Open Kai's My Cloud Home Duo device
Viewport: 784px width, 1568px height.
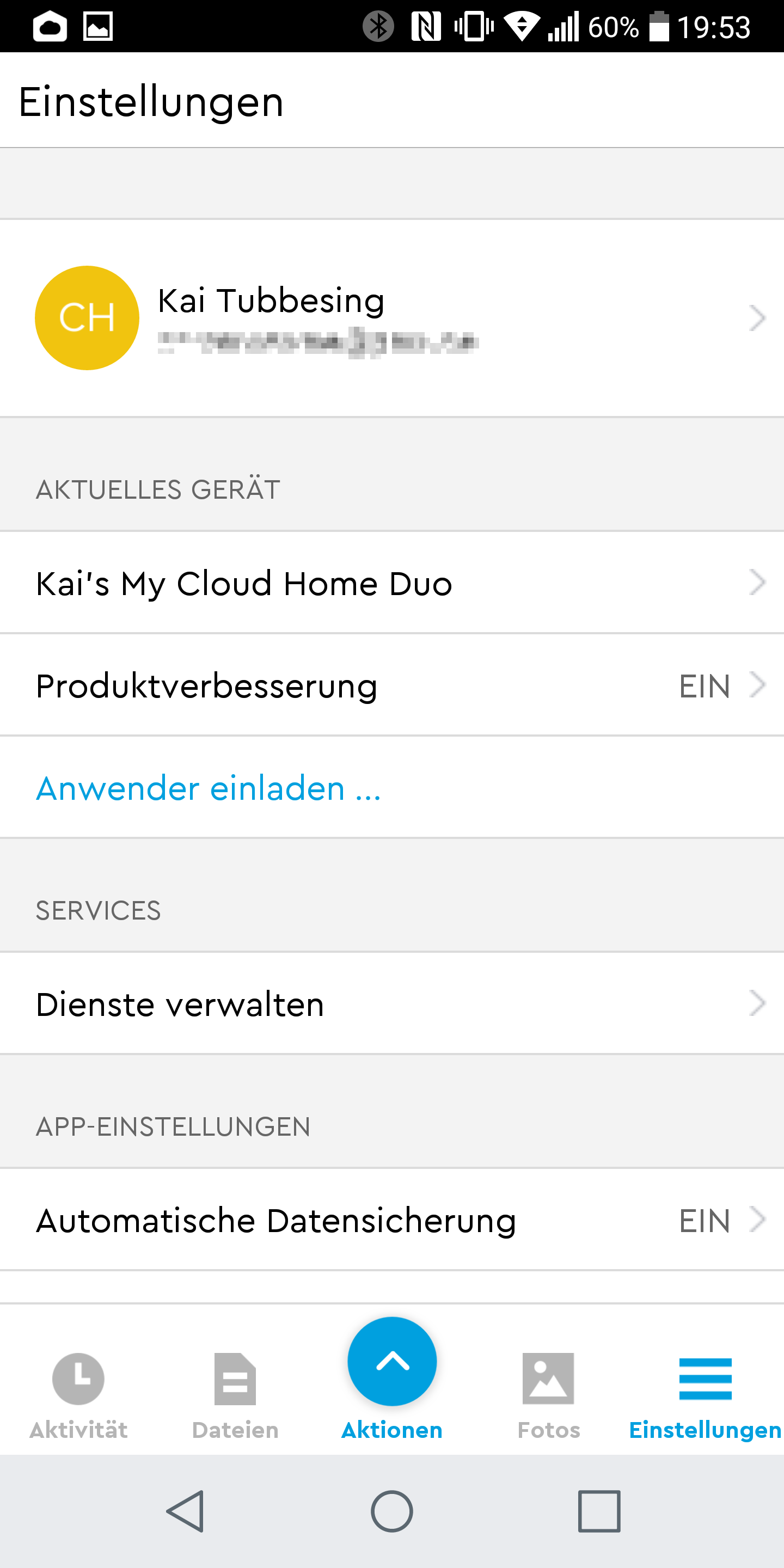point(244,584)
